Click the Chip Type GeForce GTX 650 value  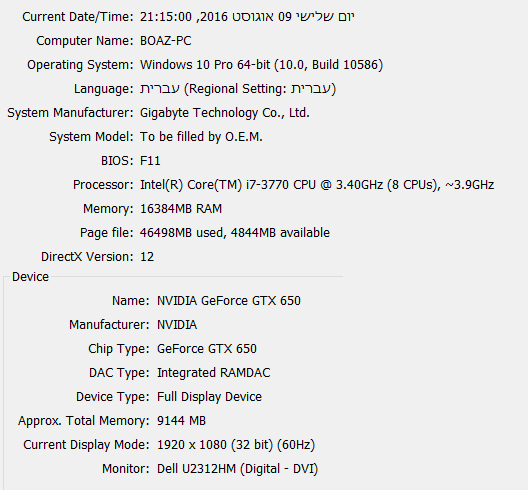point(207,349)
